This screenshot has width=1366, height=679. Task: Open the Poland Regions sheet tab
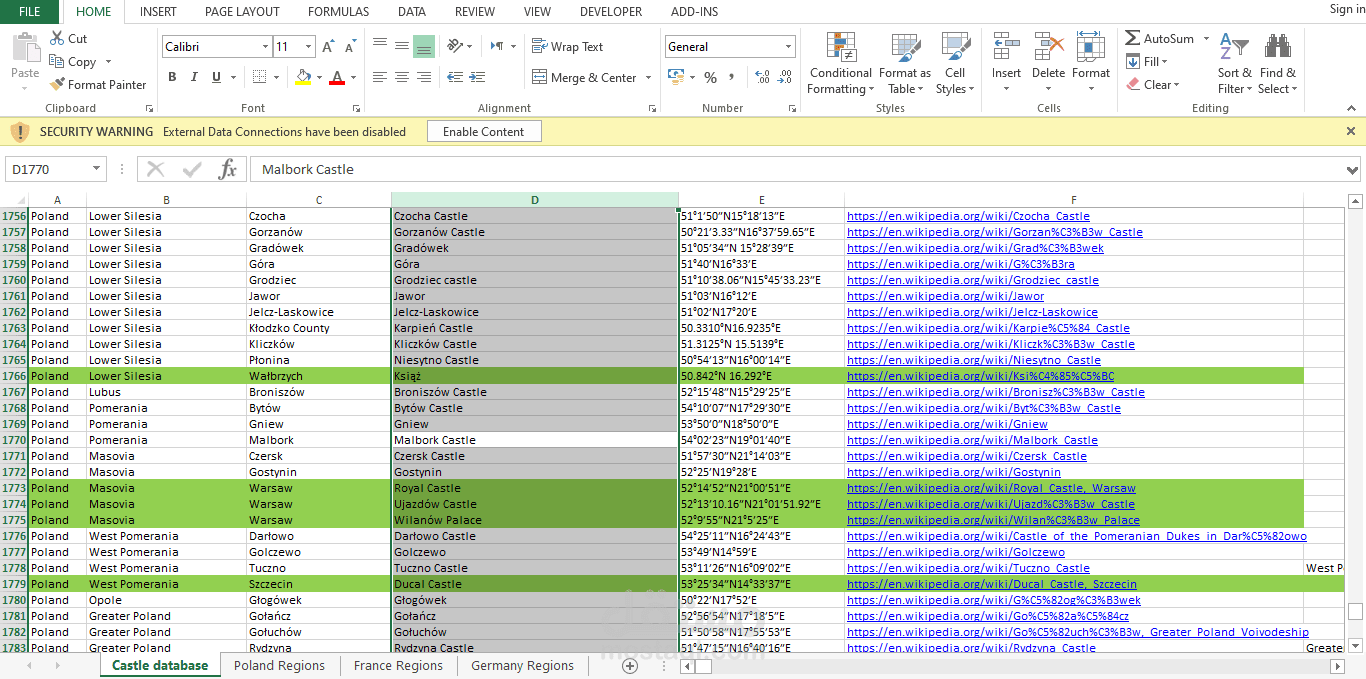pos(279,665)
